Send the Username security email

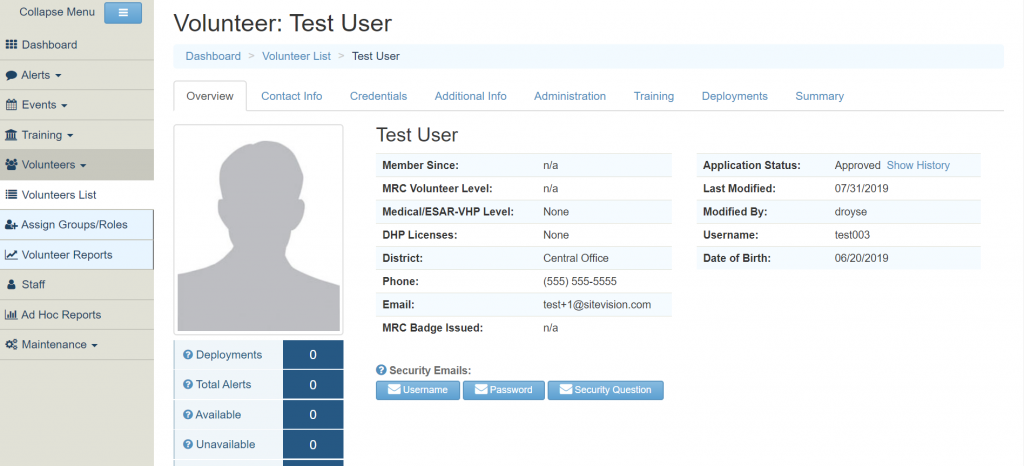tap(418, 390)
